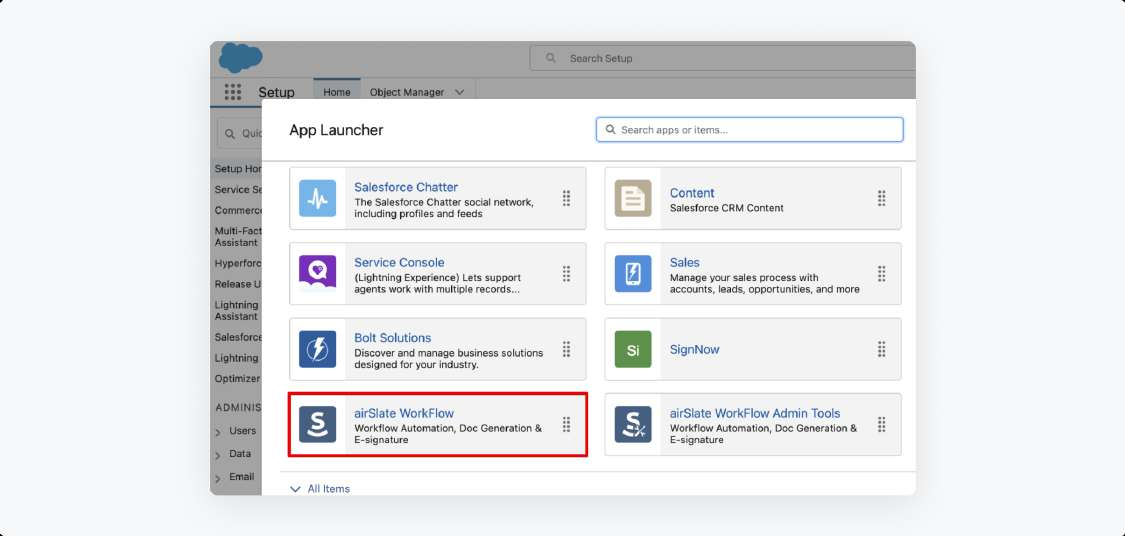Screen dimensions: 1125x536
Task: Click the Service Console app icon
Action: (x=317, y=273)
